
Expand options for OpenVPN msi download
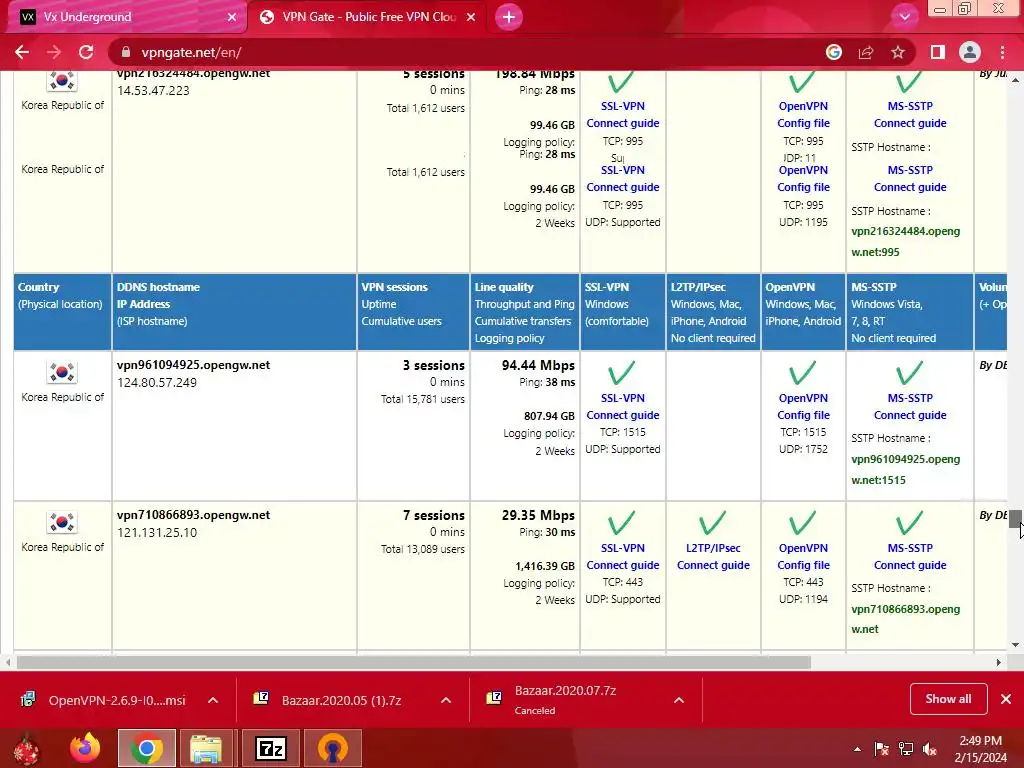213,700
